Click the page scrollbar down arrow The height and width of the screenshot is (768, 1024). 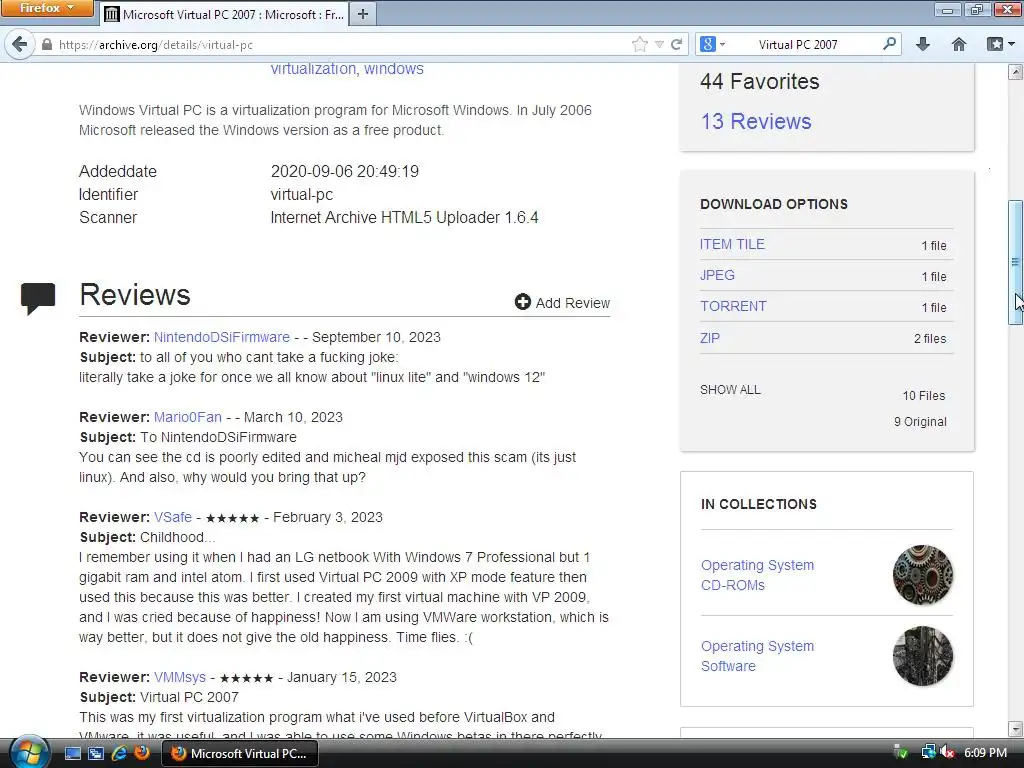coord(1015,728)
